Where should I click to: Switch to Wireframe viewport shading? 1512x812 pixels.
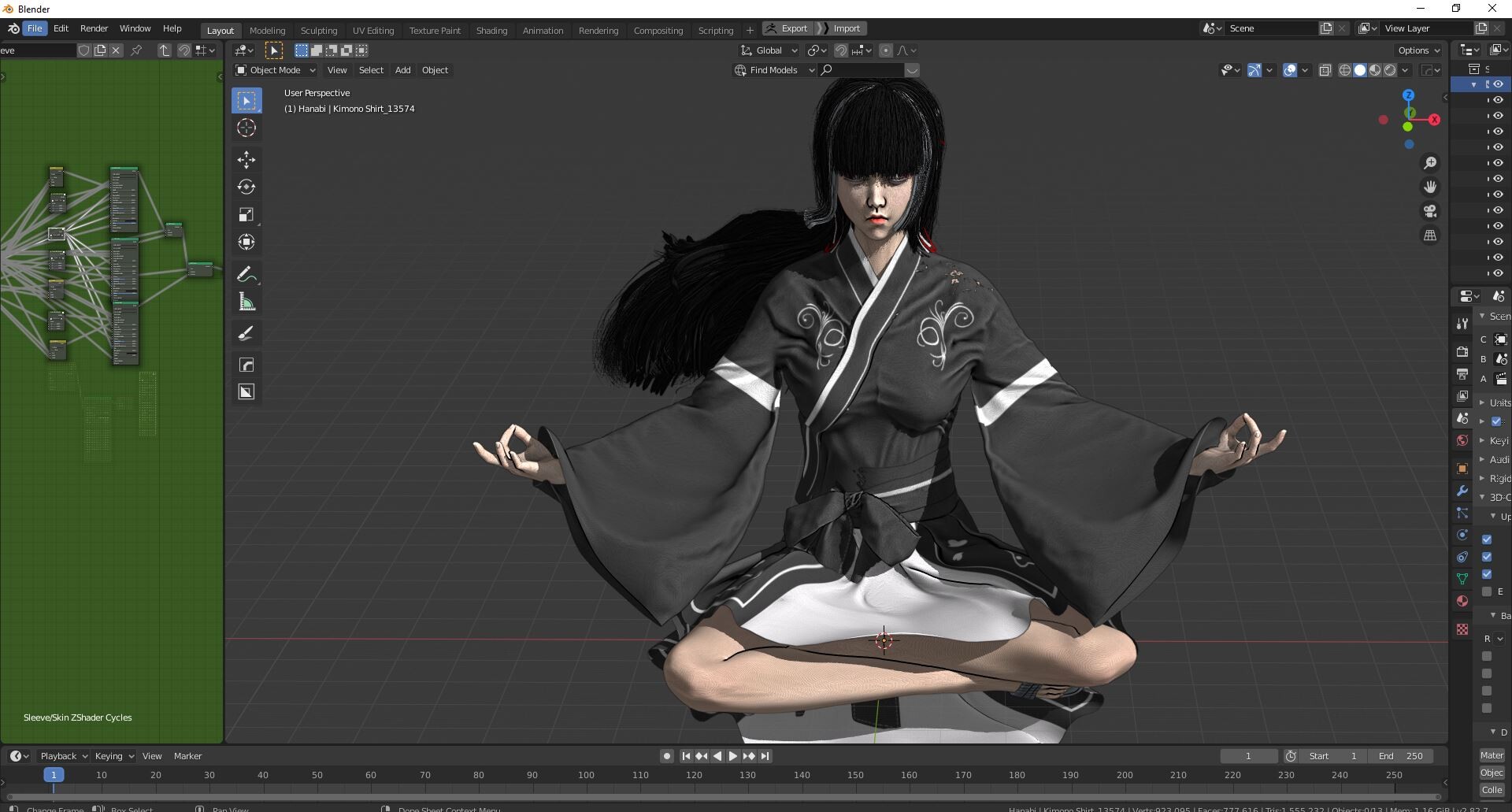pos(1345,70)
